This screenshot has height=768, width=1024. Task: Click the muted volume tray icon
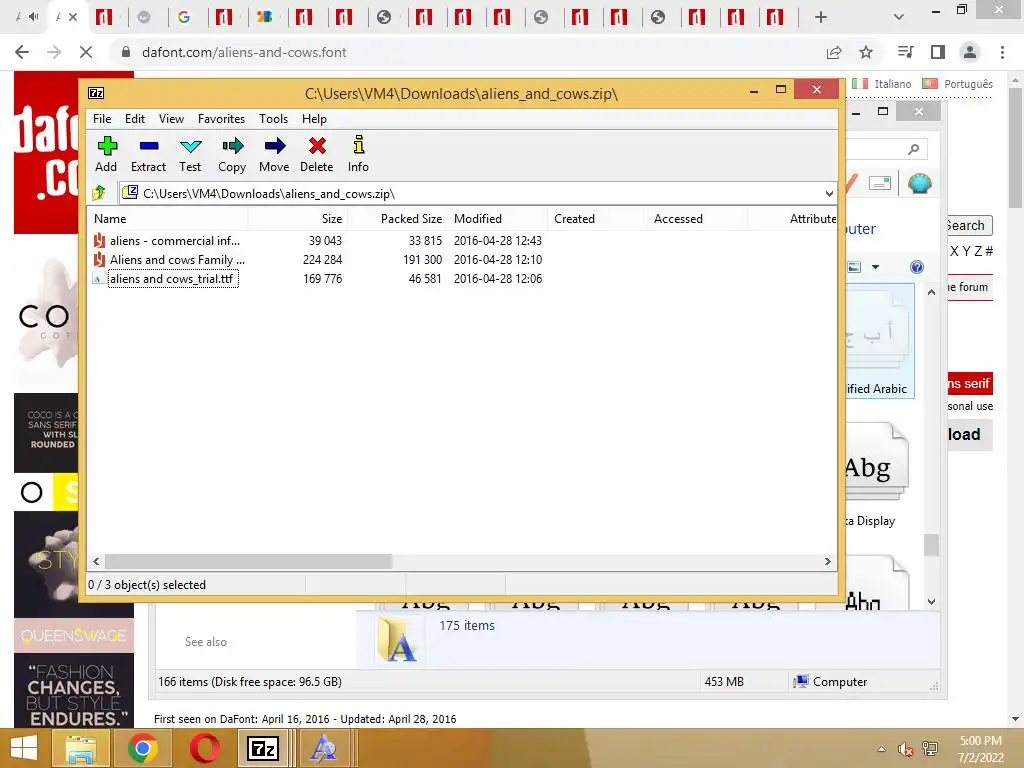click(906, 749)
